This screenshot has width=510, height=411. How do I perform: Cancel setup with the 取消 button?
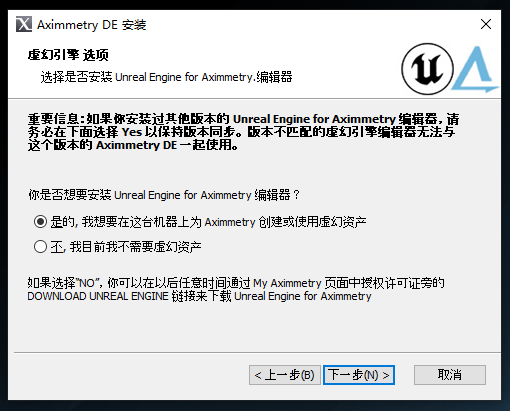click(x=450, y=375)
